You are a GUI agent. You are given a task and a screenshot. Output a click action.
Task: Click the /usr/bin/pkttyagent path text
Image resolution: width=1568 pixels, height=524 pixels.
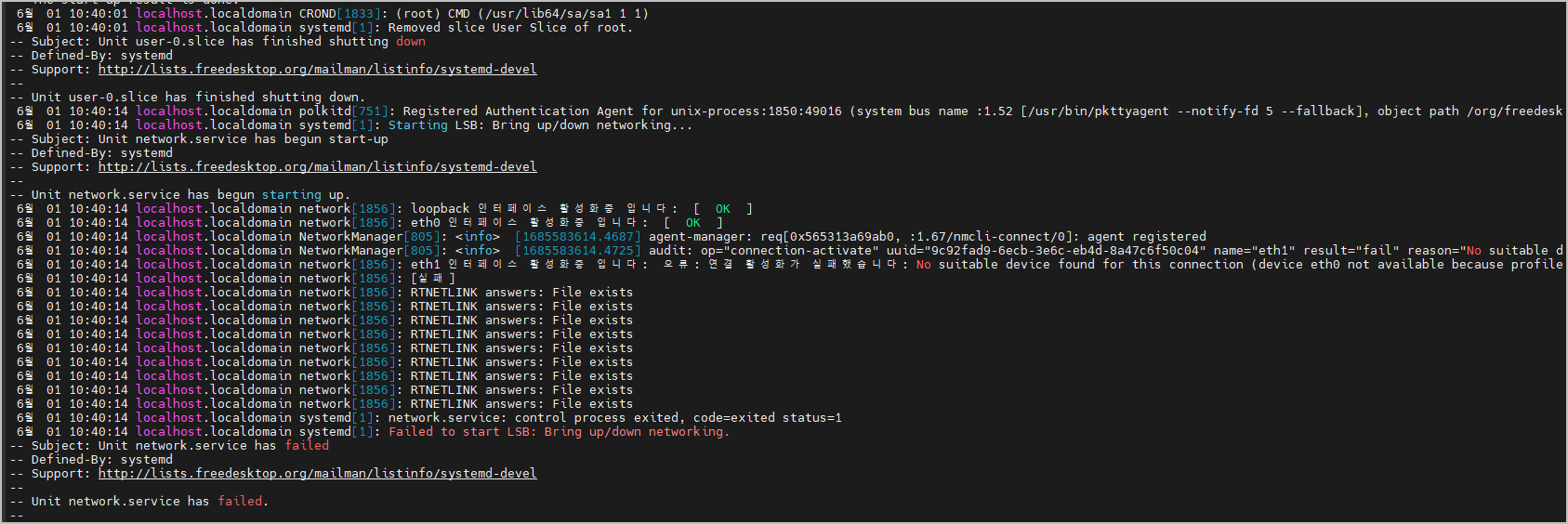tap(1098, 111)
